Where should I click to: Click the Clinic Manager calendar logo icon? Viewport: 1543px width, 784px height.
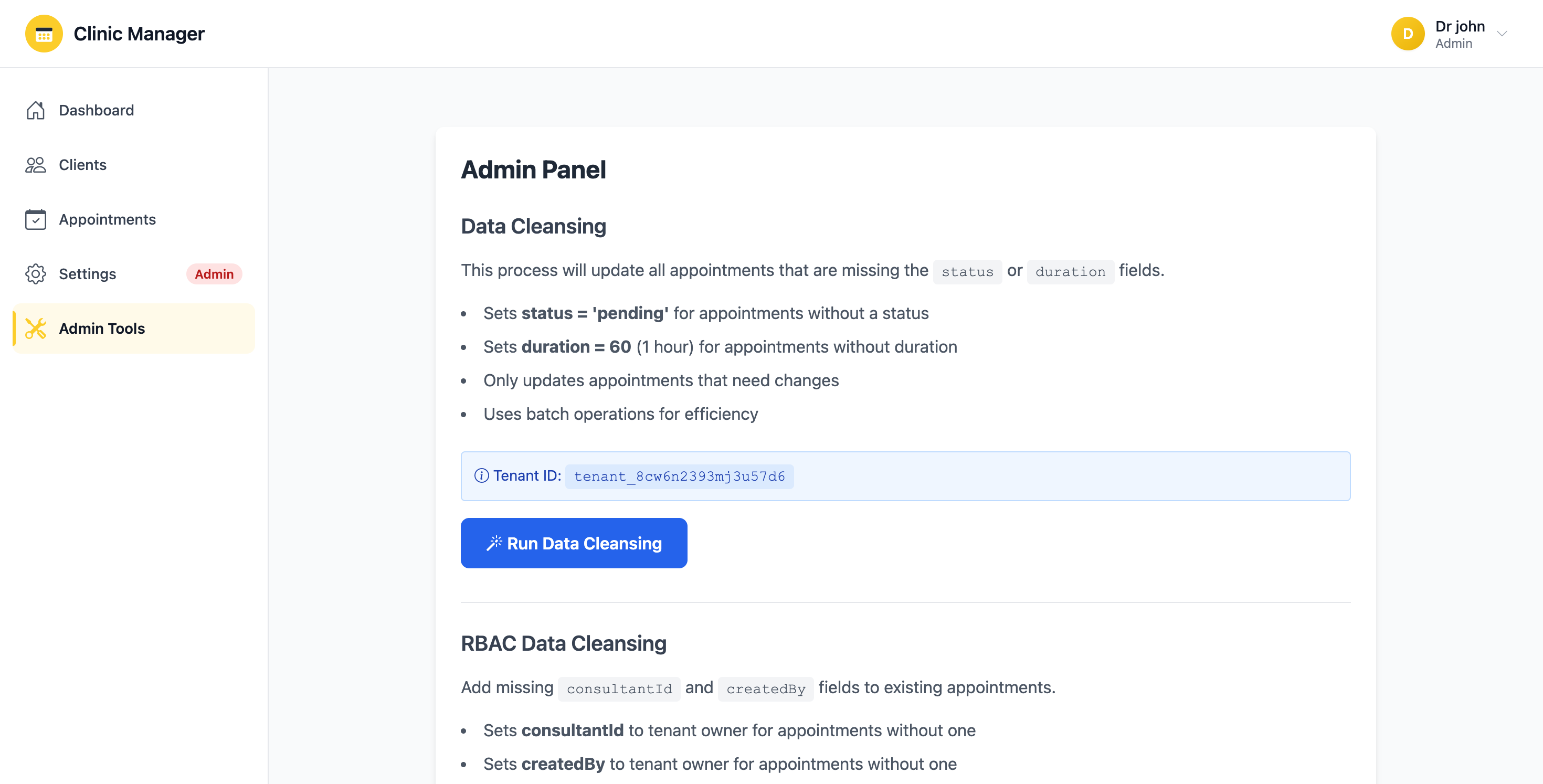[x=43, y=34]
